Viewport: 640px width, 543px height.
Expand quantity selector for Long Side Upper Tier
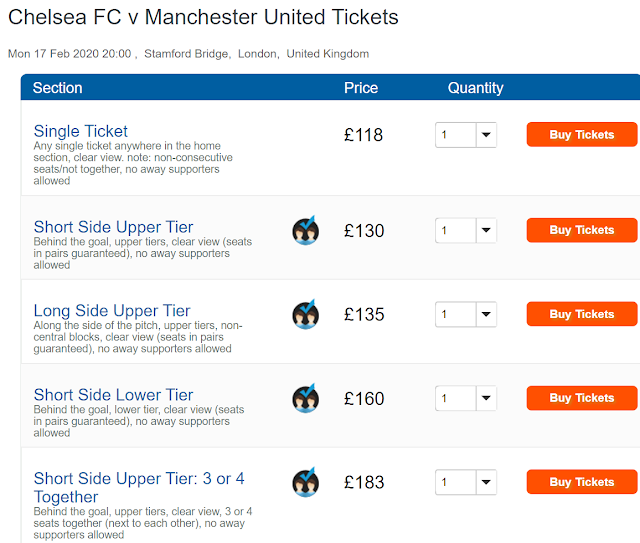click(466, 315)
